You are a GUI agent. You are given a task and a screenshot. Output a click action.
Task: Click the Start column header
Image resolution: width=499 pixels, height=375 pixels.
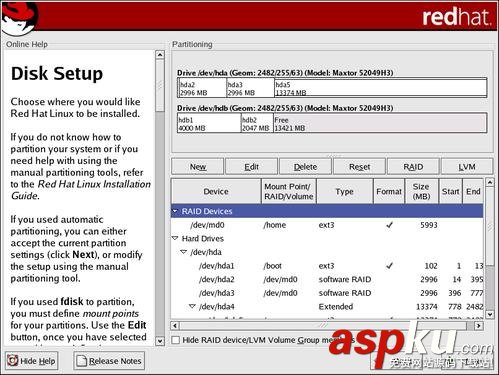(450, 191)
